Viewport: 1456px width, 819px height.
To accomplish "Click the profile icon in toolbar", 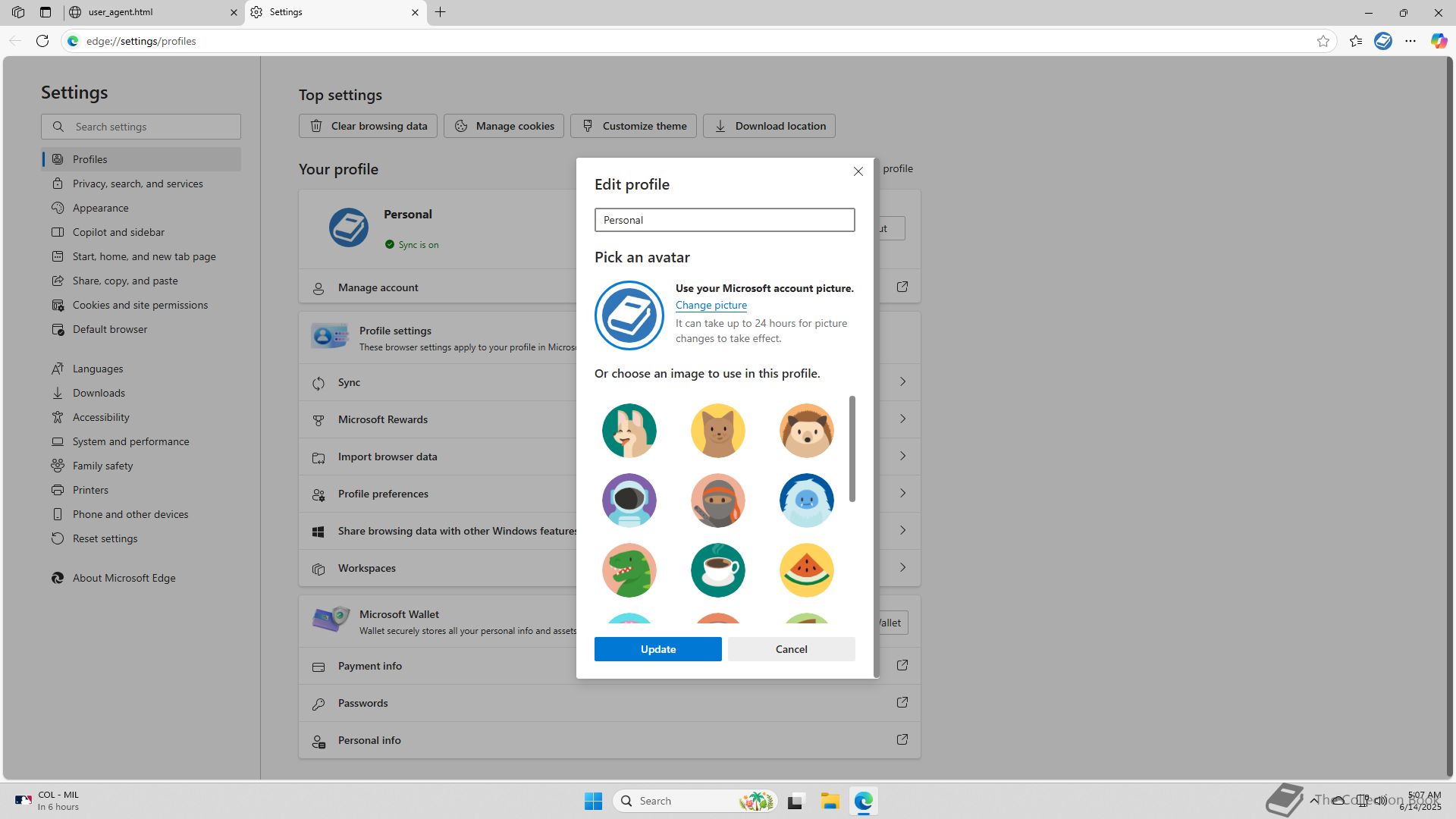I will tap(1383, 41).
